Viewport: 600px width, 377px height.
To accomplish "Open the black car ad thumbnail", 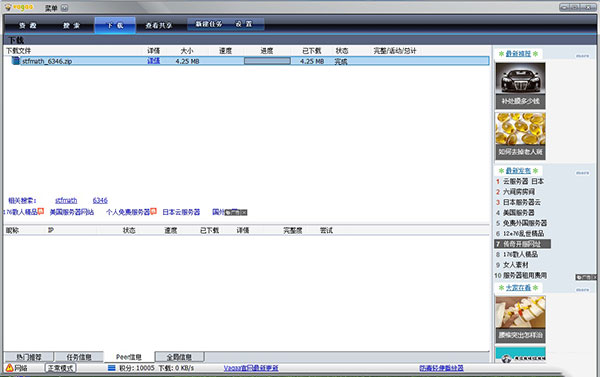I will pos(520,86).
